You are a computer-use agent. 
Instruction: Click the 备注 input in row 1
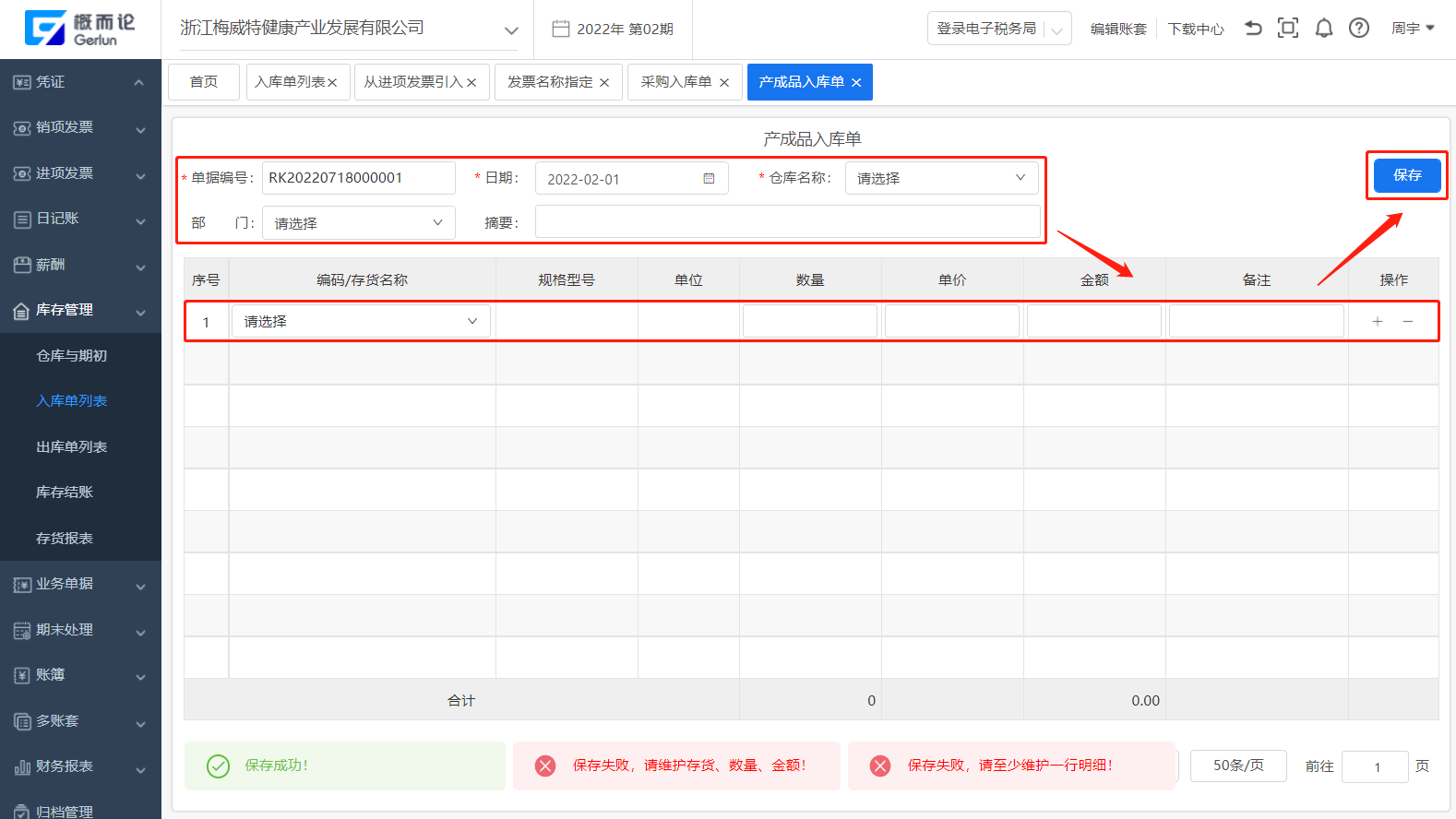coord(1257,321)
